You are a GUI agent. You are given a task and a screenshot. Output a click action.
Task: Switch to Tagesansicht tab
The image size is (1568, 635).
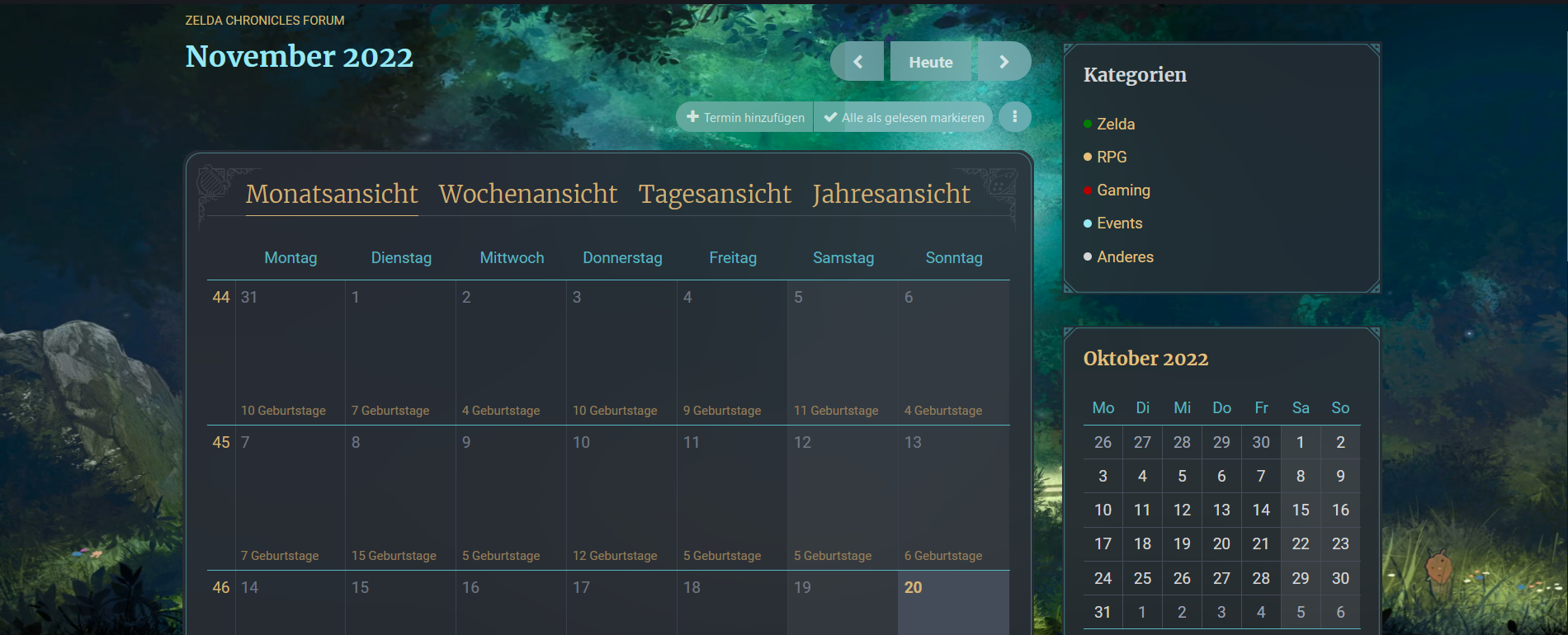(x=715, y=194)
